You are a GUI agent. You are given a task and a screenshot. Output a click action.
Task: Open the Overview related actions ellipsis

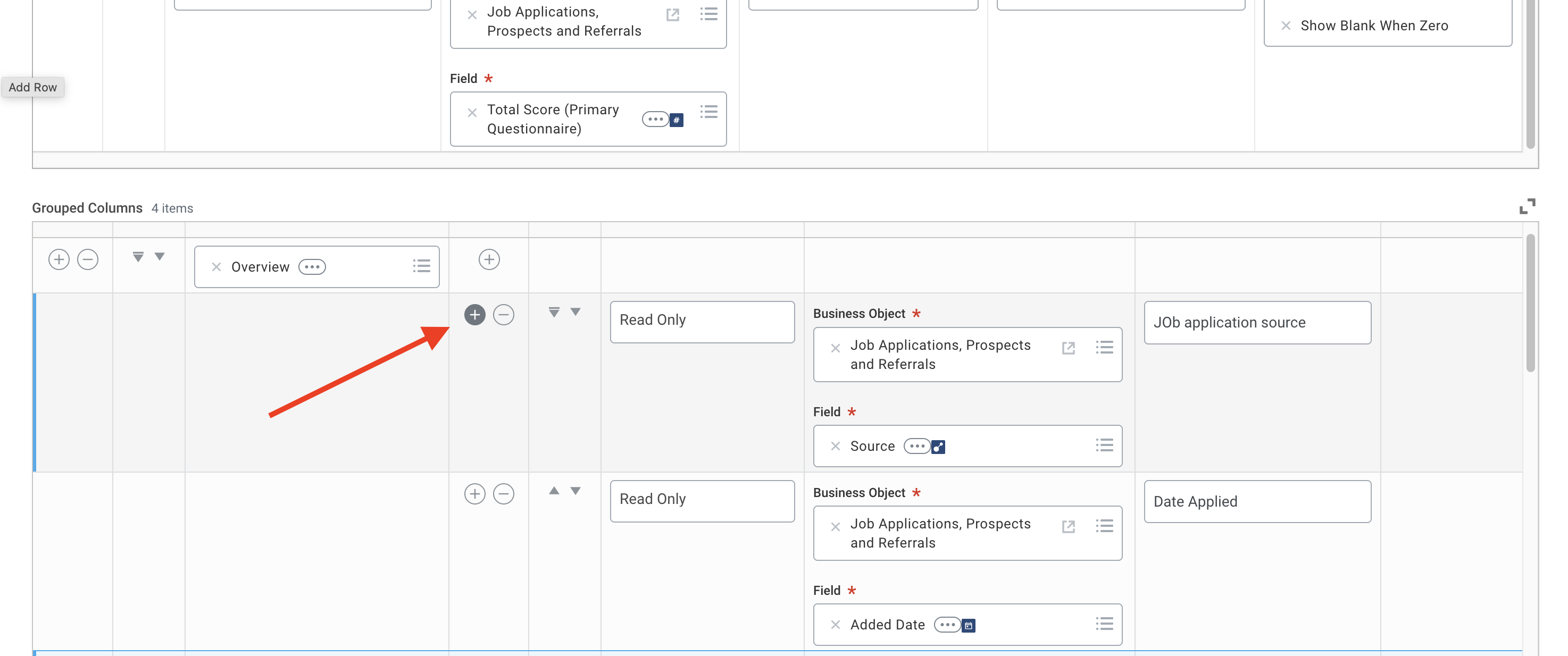click(x=312, y=266)
